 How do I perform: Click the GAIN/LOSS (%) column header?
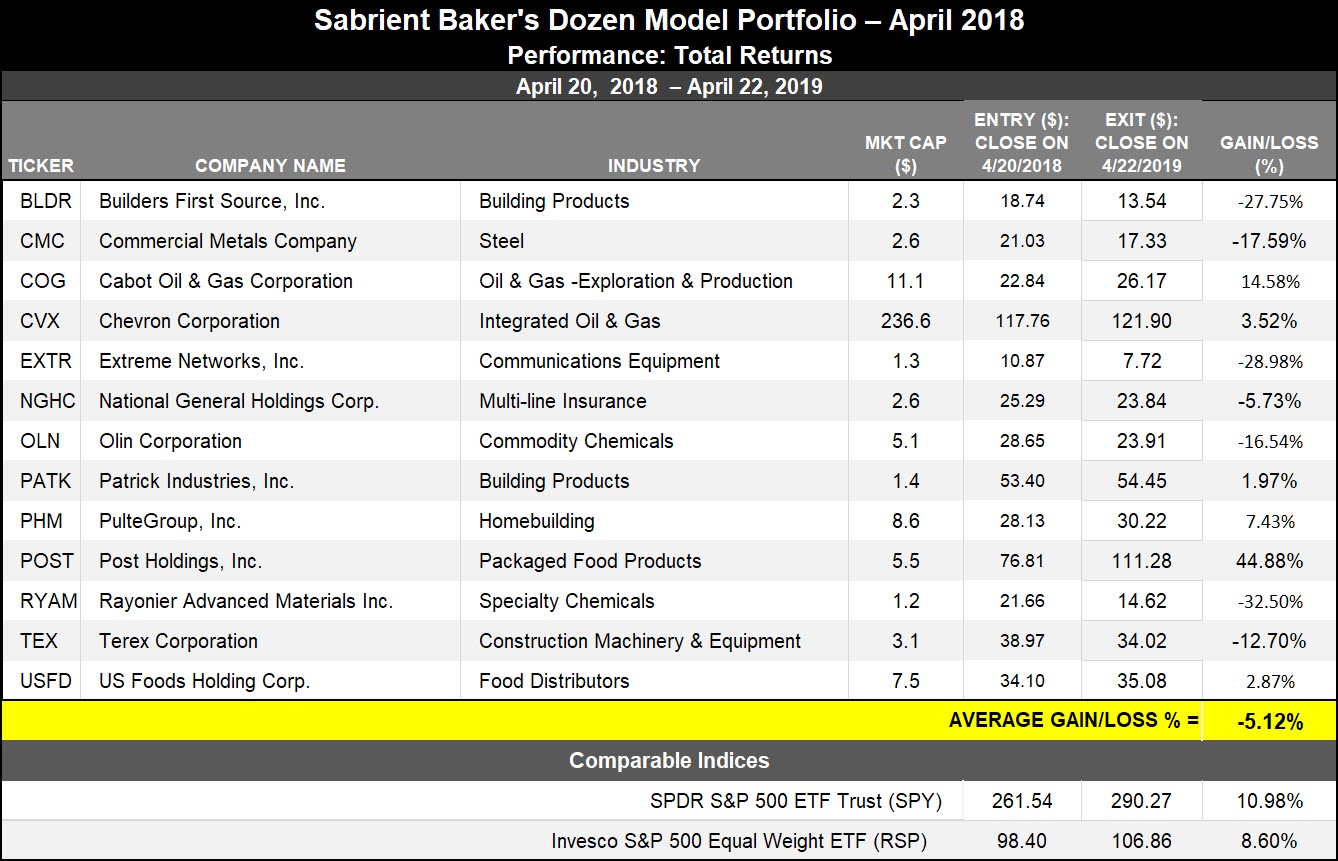[1270, 154]
